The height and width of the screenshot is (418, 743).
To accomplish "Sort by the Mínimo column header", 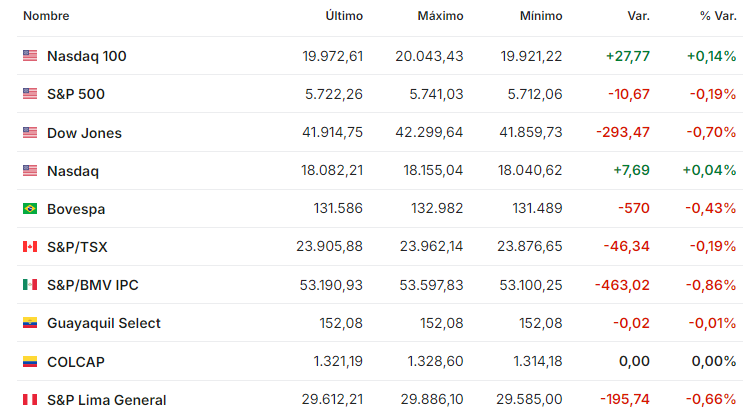I will [x=541, y=16].
